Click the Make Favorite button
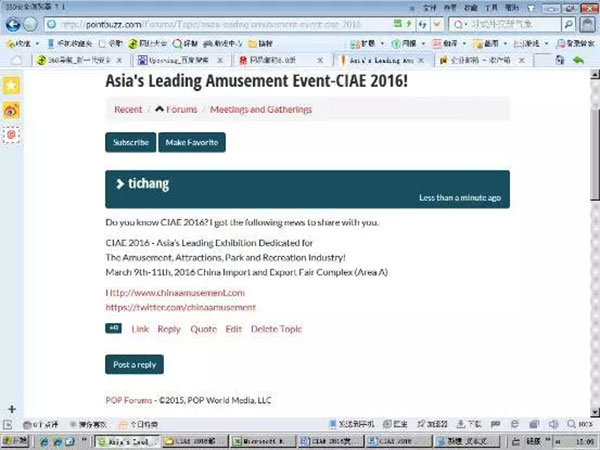Screen dimensions: 600x450 (x=192, y=143)
